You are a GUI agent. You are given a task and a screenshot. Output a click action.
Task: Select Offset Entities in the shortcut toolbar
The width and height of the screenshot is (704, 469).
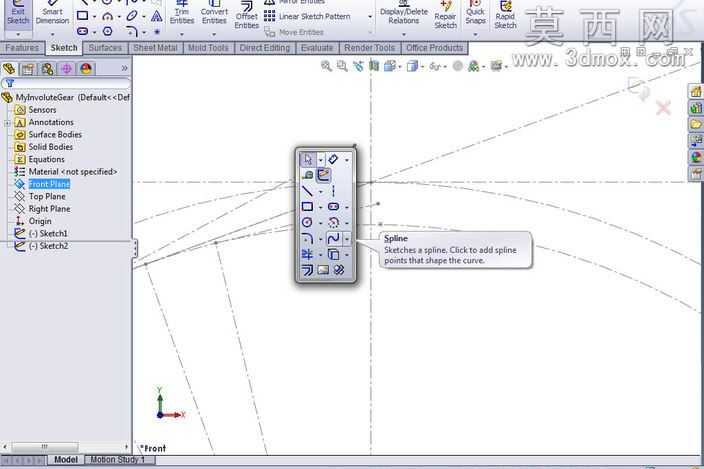pos(307,270)
